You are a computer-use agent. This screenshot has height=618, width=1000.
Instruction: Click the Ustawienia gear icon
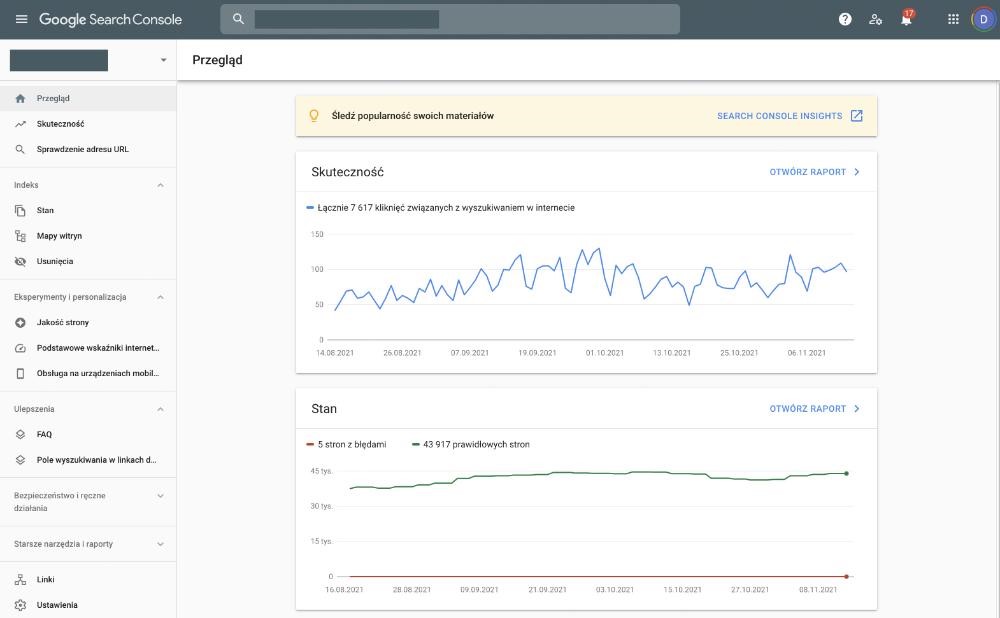(20, 605)
